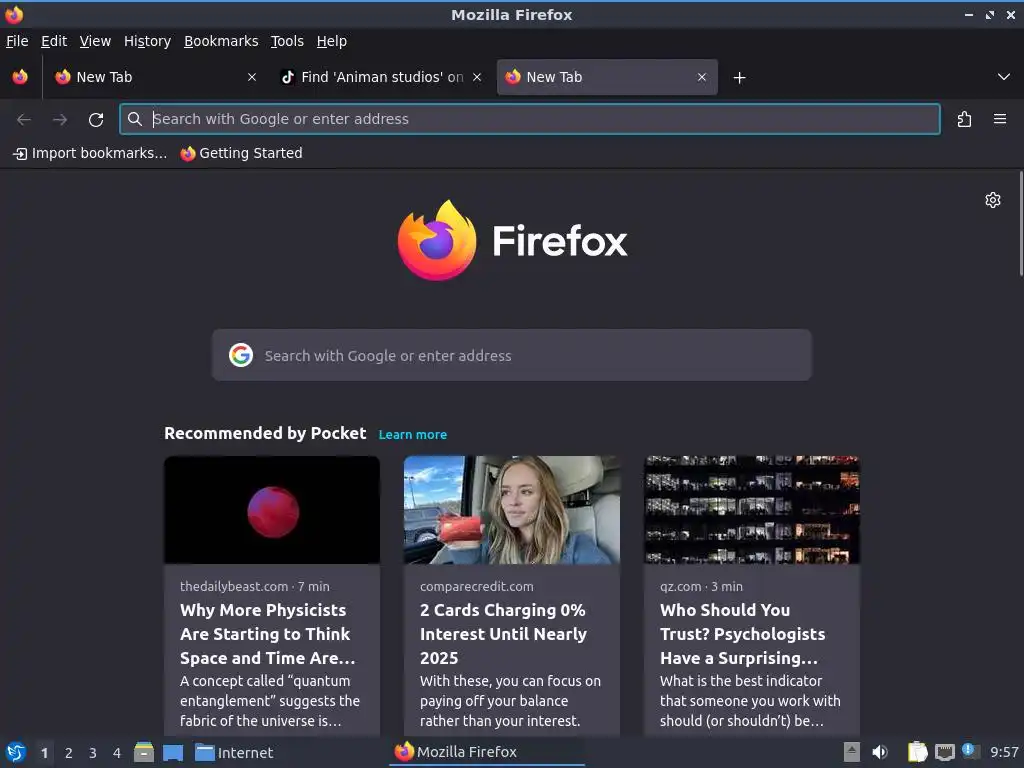Open the File menu
This screenshot has height=768, width=1024.
pyautogui.click(x=17, y=41)
